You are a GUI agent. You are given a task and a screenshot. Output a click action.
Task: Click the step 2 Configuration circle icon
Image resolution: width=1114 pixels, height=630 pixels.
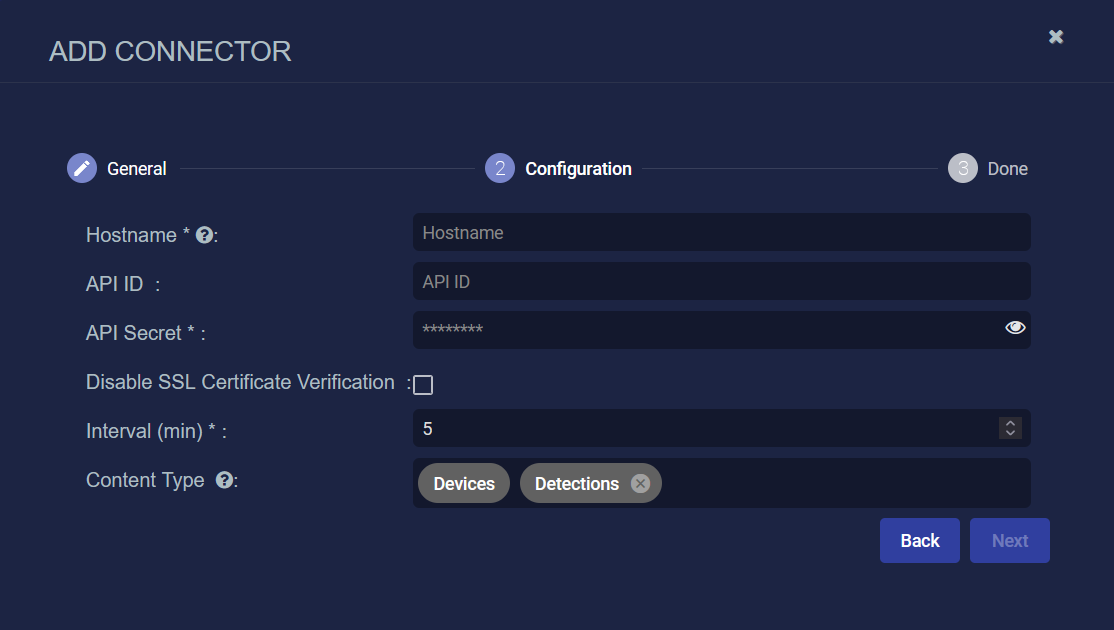[x=500, y=168]
